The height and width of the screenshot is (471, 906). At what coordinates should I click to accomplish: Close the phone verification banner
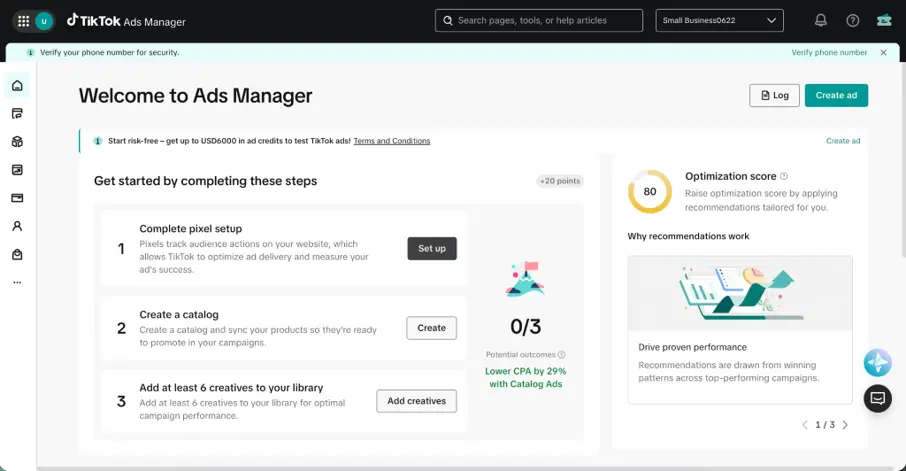click(x=883, y=53)
